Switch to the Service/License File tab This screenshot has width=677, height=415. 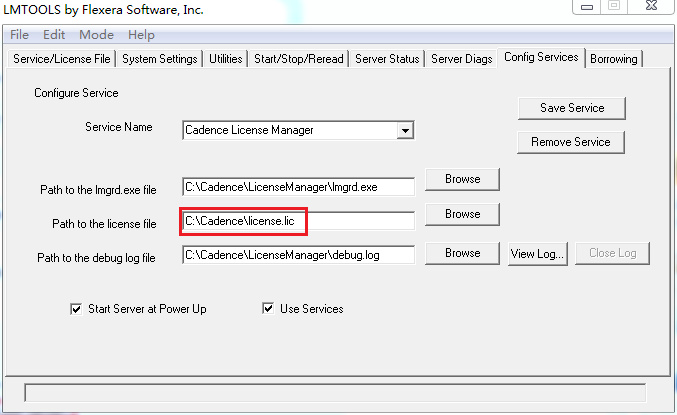[x=62, y=59]
